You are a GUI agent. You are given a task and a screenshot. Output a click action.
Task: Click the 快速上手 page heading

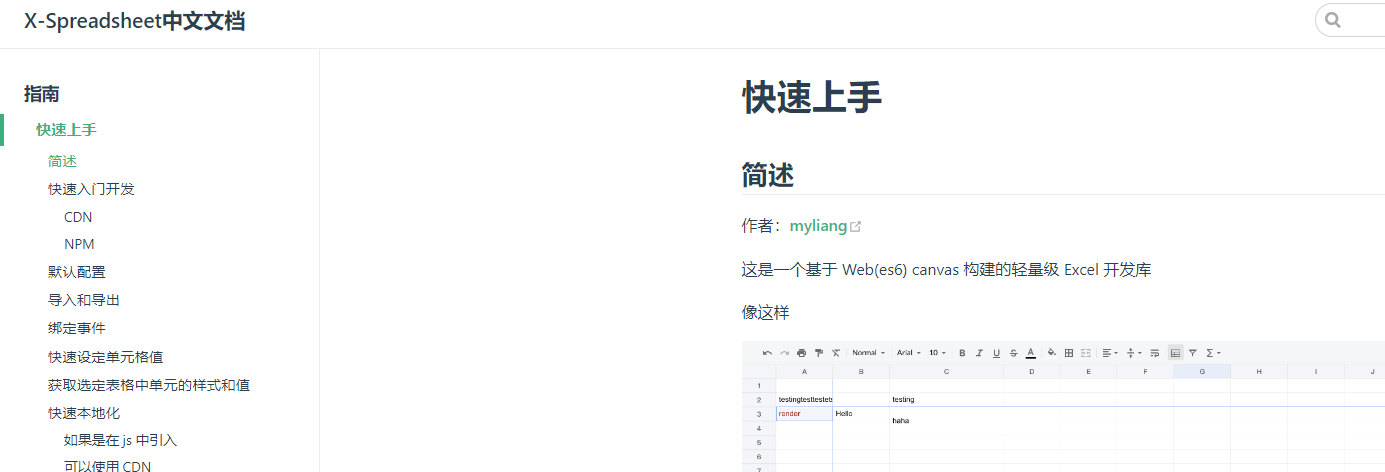(812, 98)
